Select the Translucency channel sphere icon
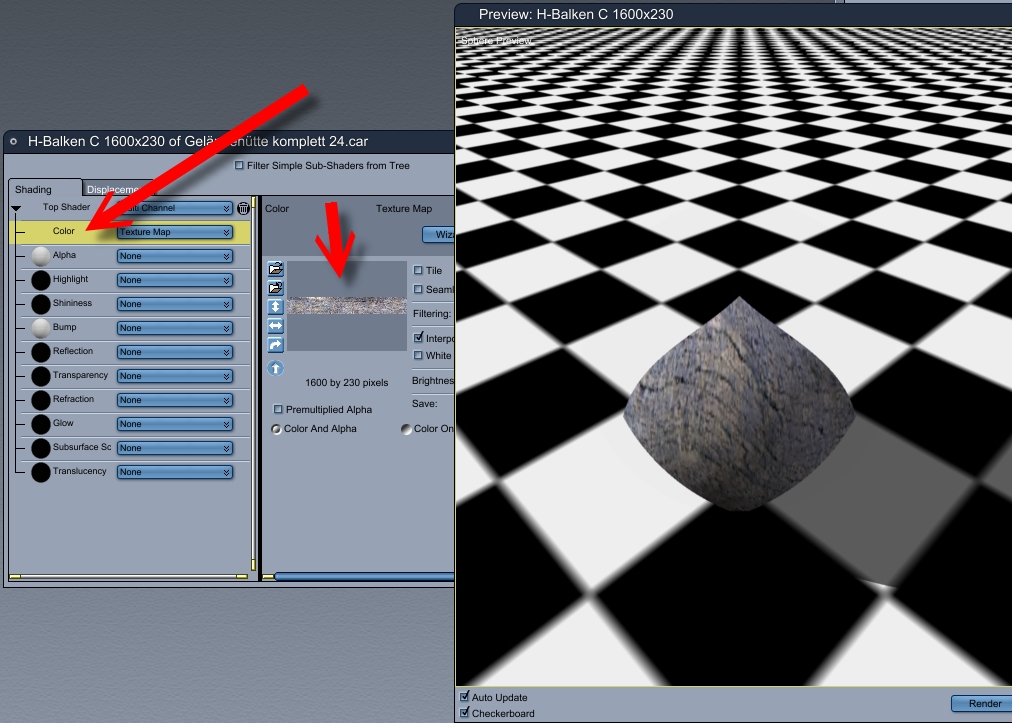The height and width of the screenshot is (723, 1012). coord(41,472)
